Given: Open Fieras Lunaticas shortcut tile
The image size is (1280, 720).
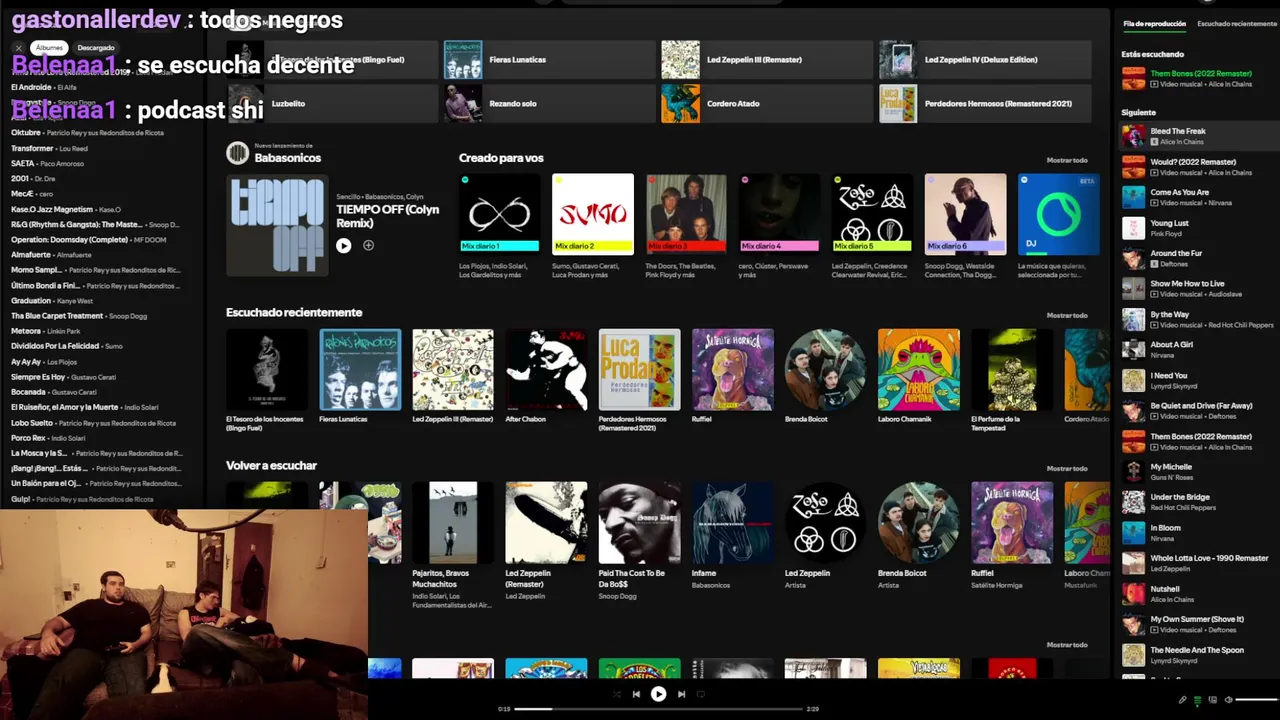Looking at the screenshot, I should (548, 60).
